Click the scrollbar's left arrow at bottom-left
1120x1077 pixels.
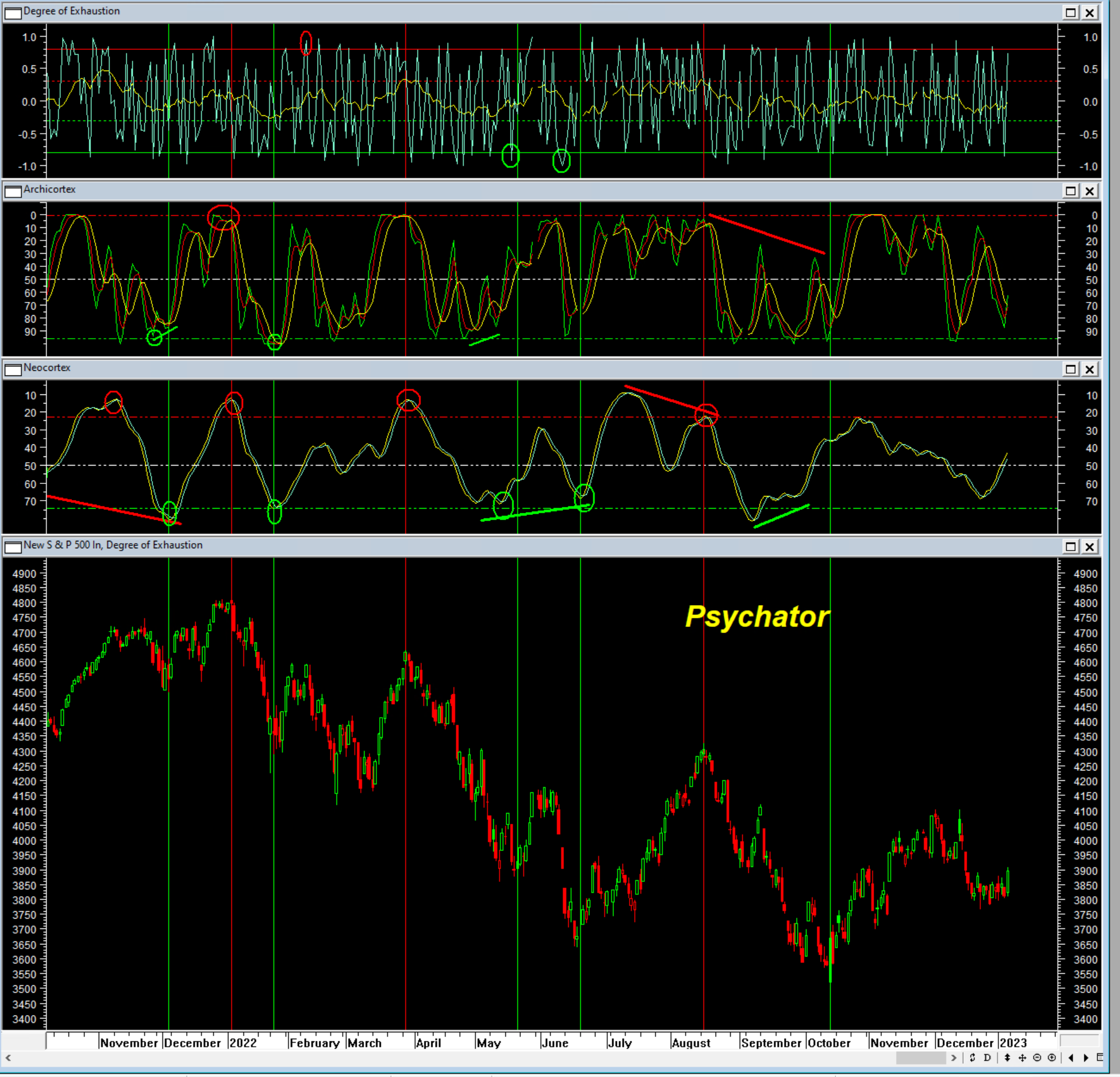(8, 1057)
